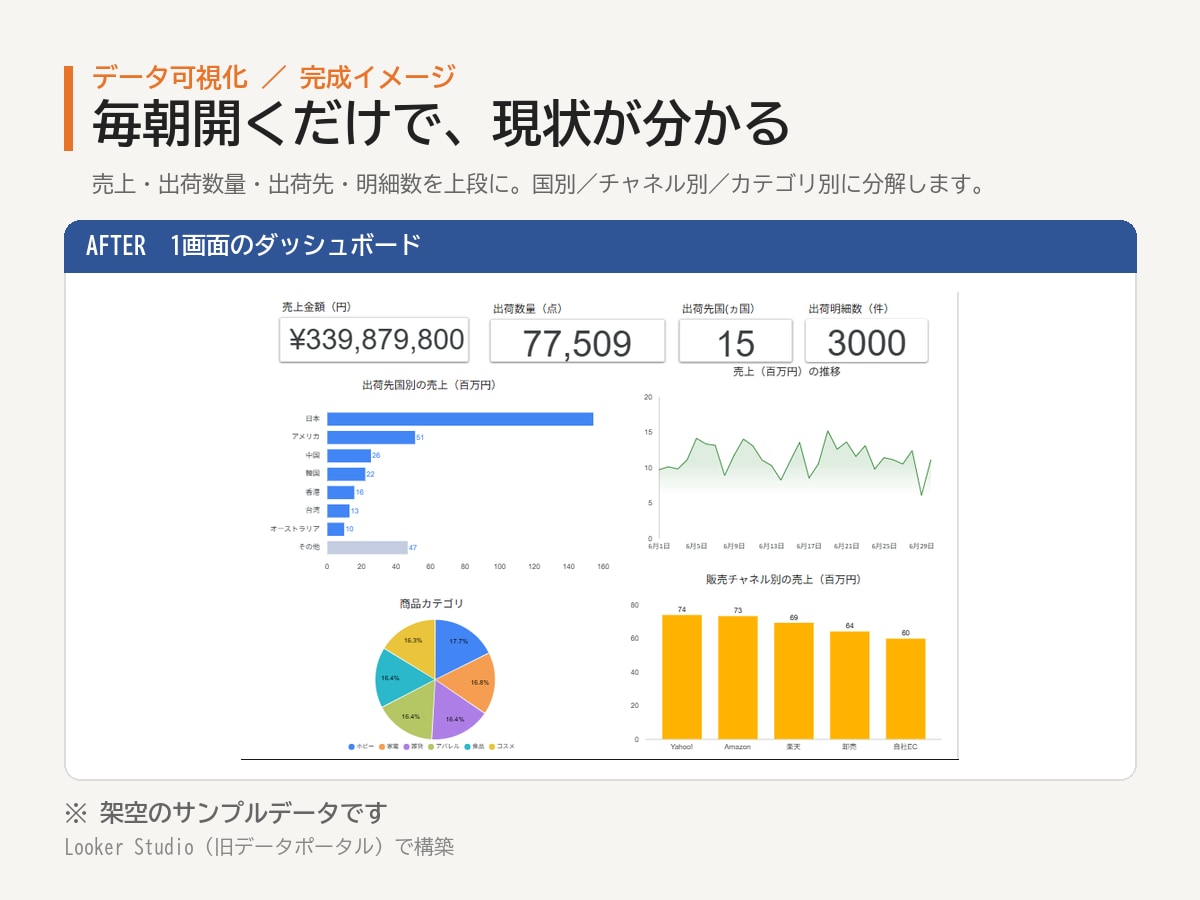The image size is (1200, 900).
Task: Select the アメリカ bar labeled 51
Action: click(x=371, y=437)
